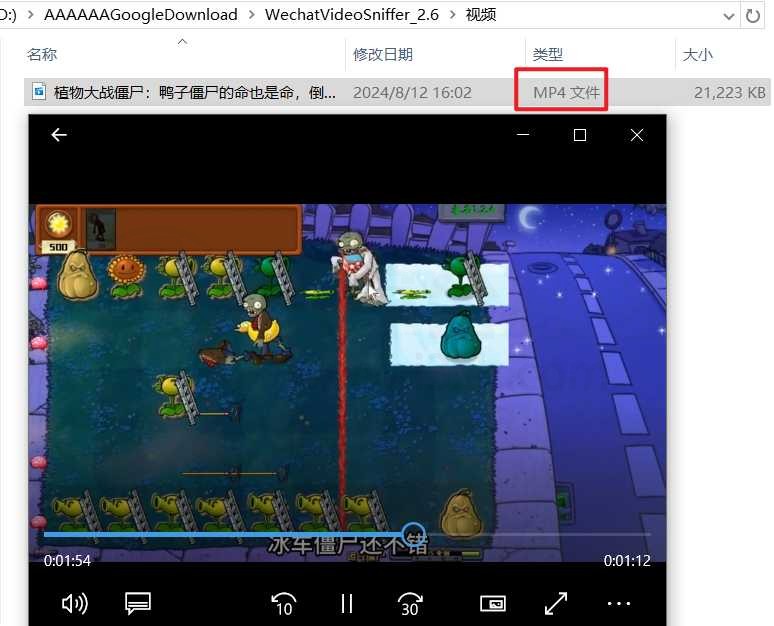Image resolution: width=774 pixels, height=626 pixels.
Task: Sort files by 修改日期 column
Action: tap(383, 54)
